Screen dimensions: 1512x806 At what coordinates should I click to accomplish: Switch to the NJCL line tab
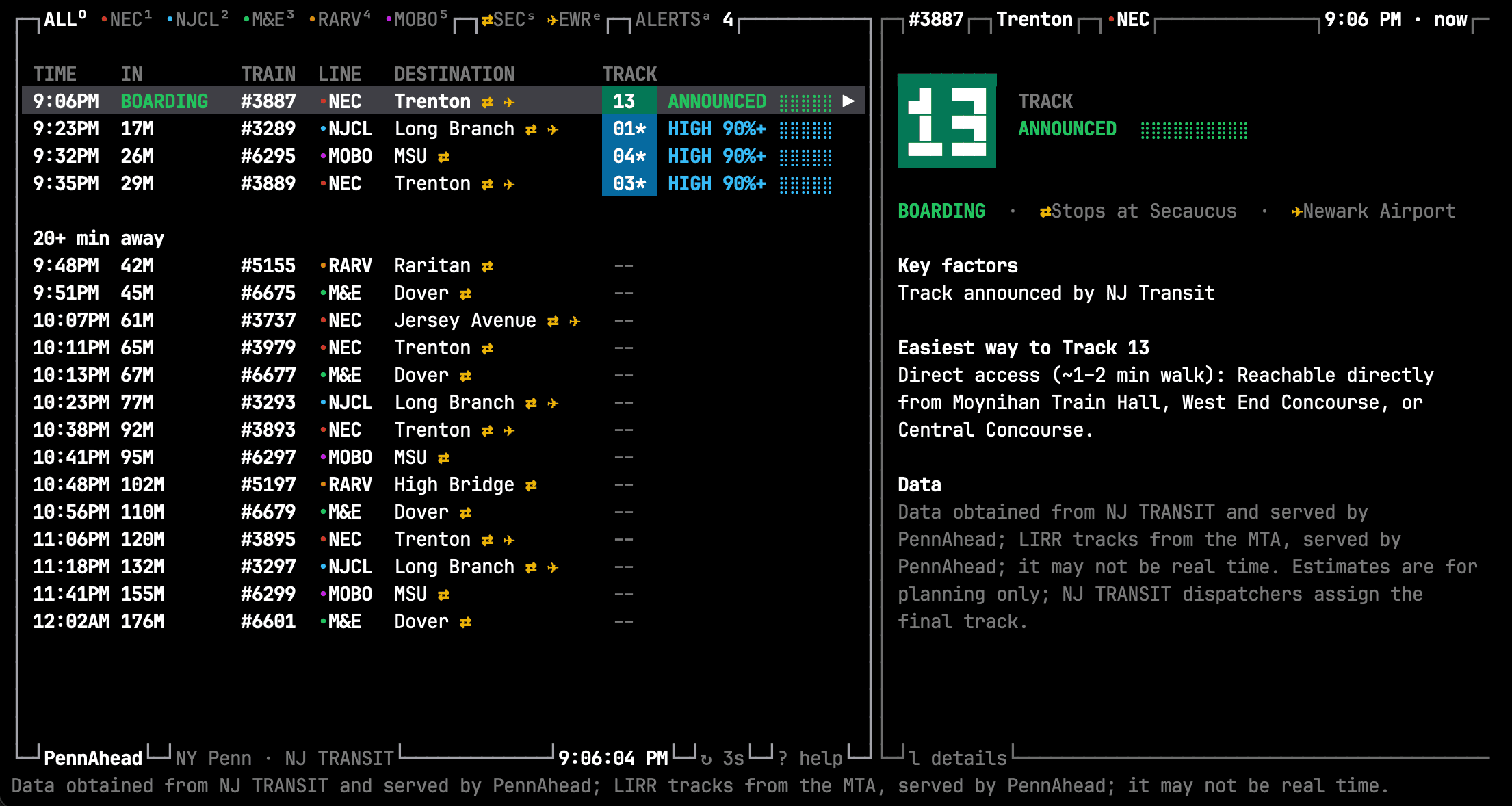tap(198, 19)
